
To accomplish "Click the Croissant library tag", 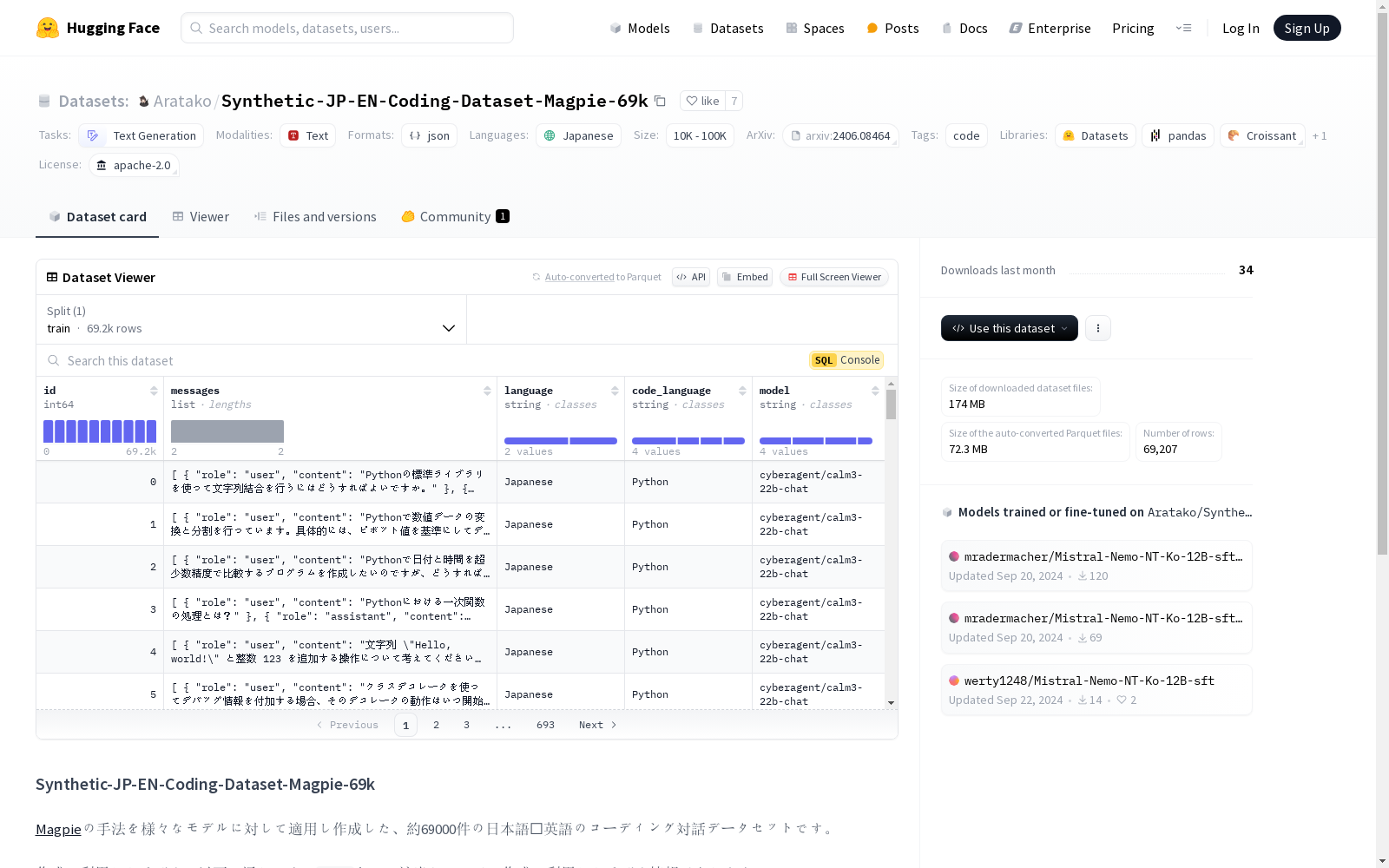I will (1262, 135).
